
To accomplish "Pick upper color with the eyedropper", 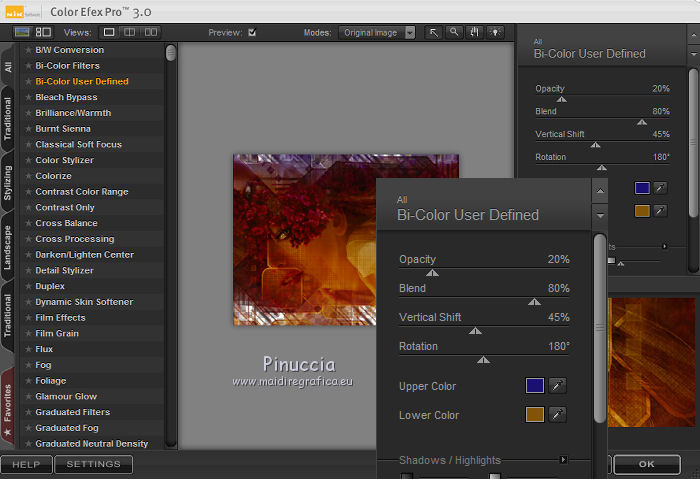I will click(558, 386).
